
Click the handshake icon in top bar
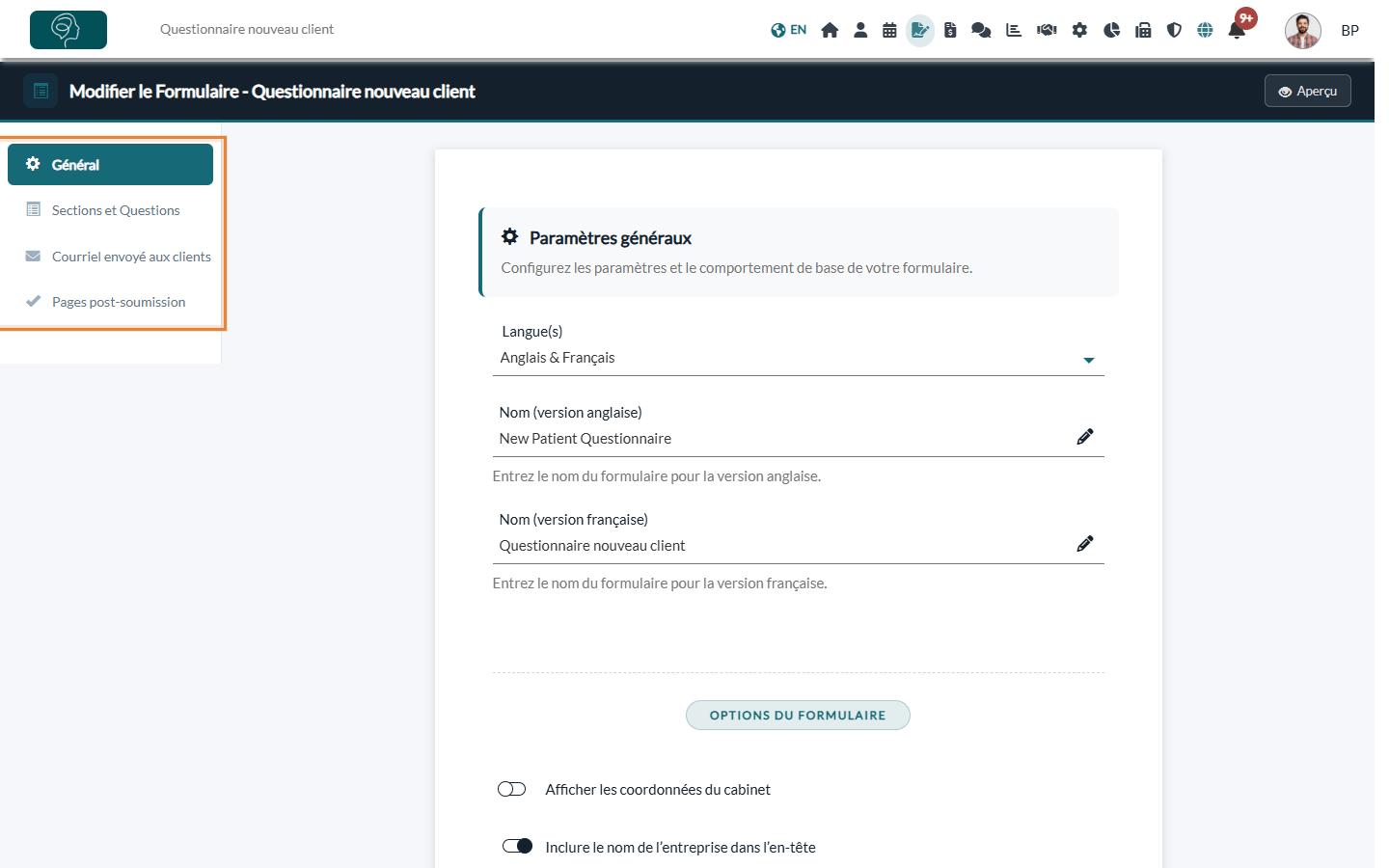click(x=1047, y=30)
